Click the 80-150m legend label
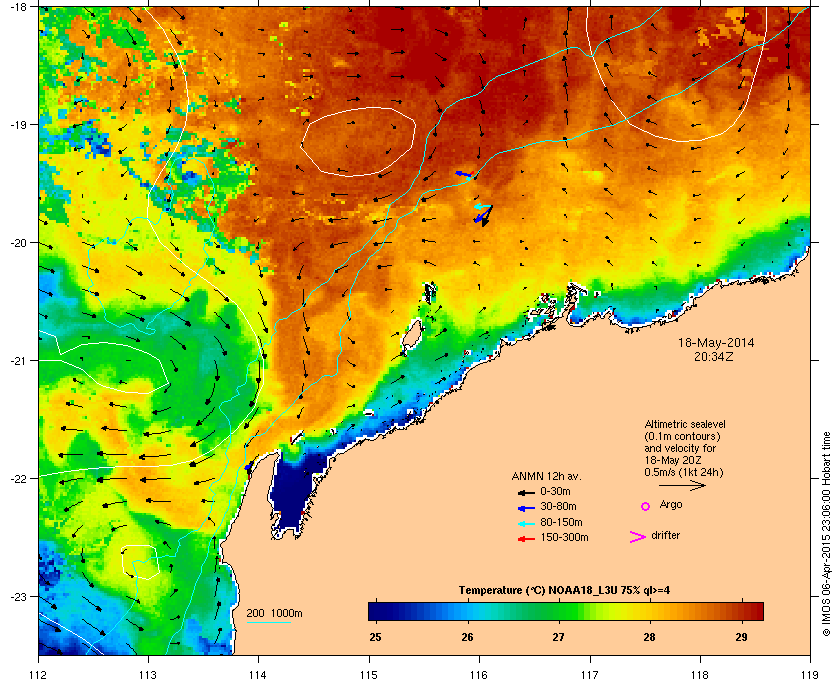 pyautogui.click(x=561, y=522)
